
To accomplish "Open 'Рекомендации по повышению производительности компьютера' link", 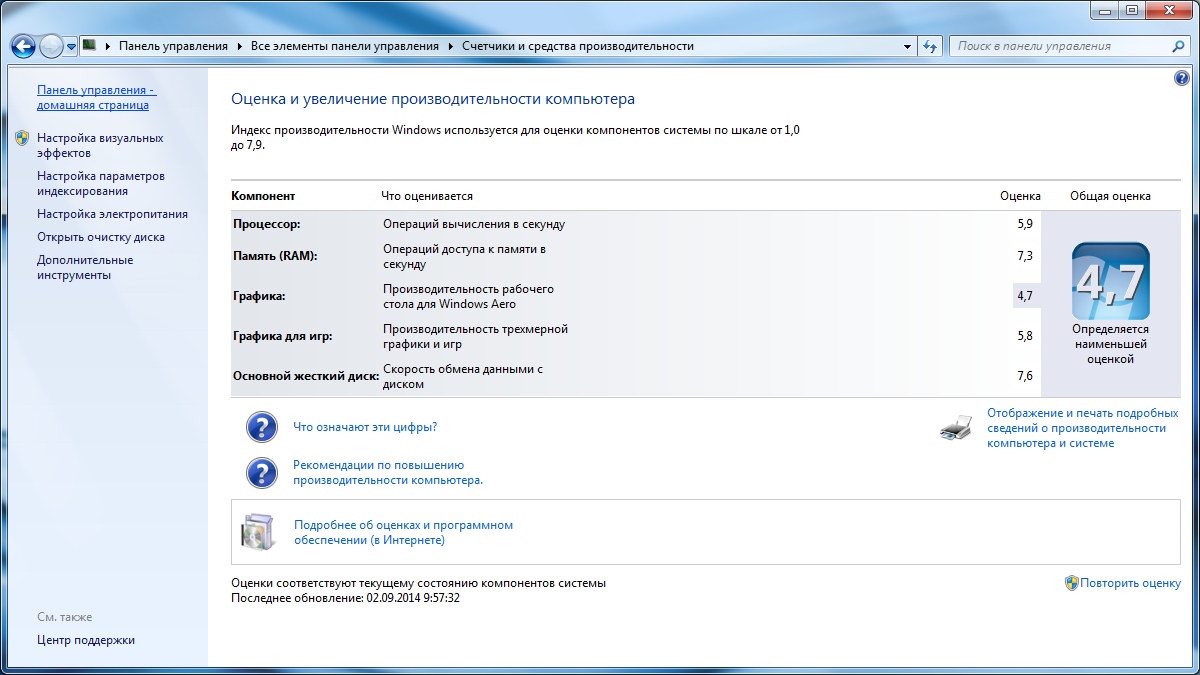I will click(x=388, y=472).
